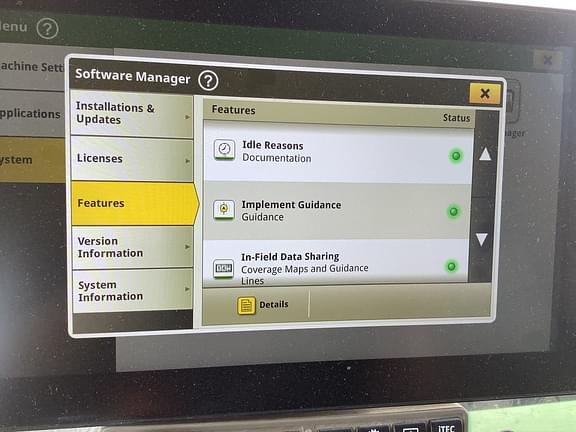The width and height of the screenshot is (576, 432).
Task: Select In-Field Data Sharing icon
Action: click(x=223, y=268)
